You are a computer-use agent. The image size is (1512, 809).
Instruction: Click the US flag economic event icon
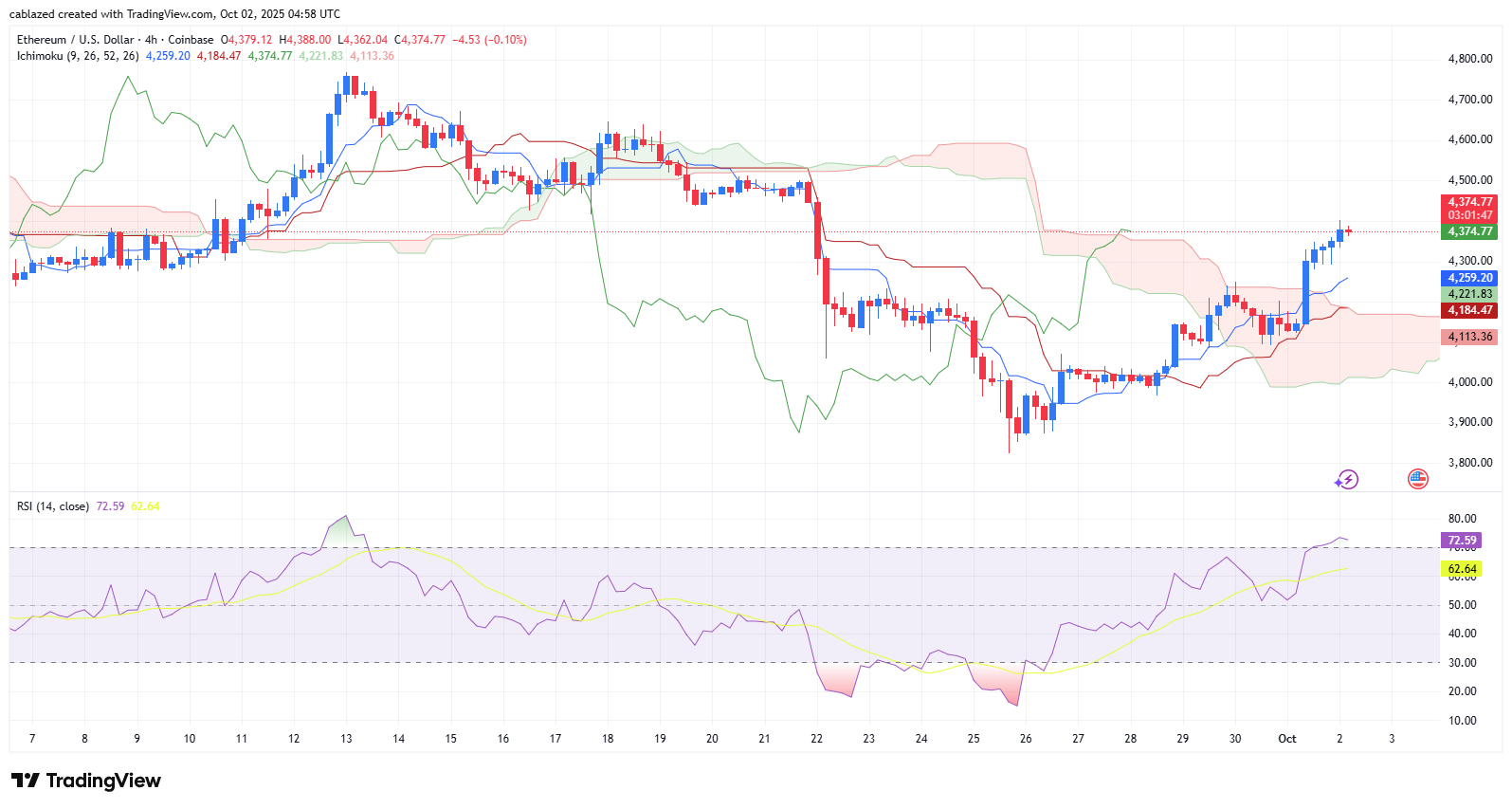click(1417, 479)
